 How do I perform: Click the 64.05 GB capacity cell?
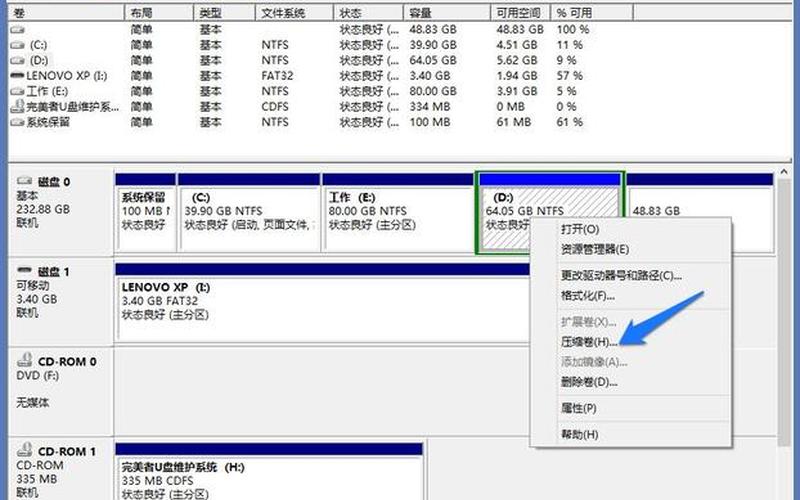(x=433, y=60)
